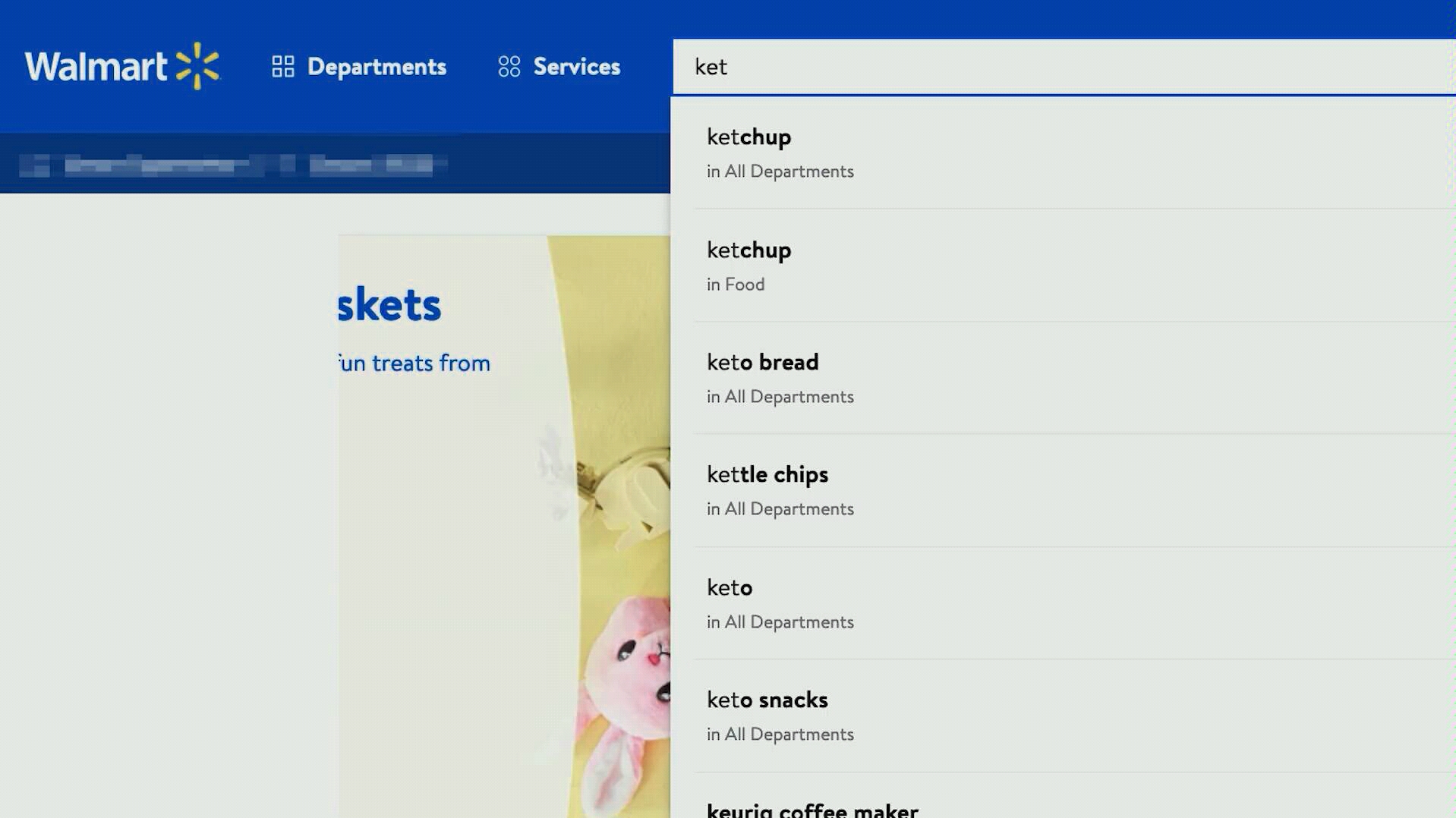
Task: Select 'keurig coffee maker' suggestion
Action: click(x=1075, y=797)
